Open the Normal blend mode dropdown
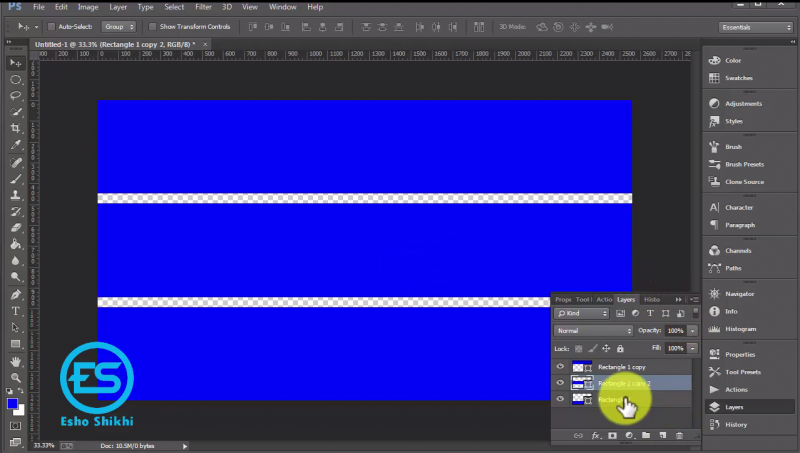800x453 pixels. coord(594,330)
